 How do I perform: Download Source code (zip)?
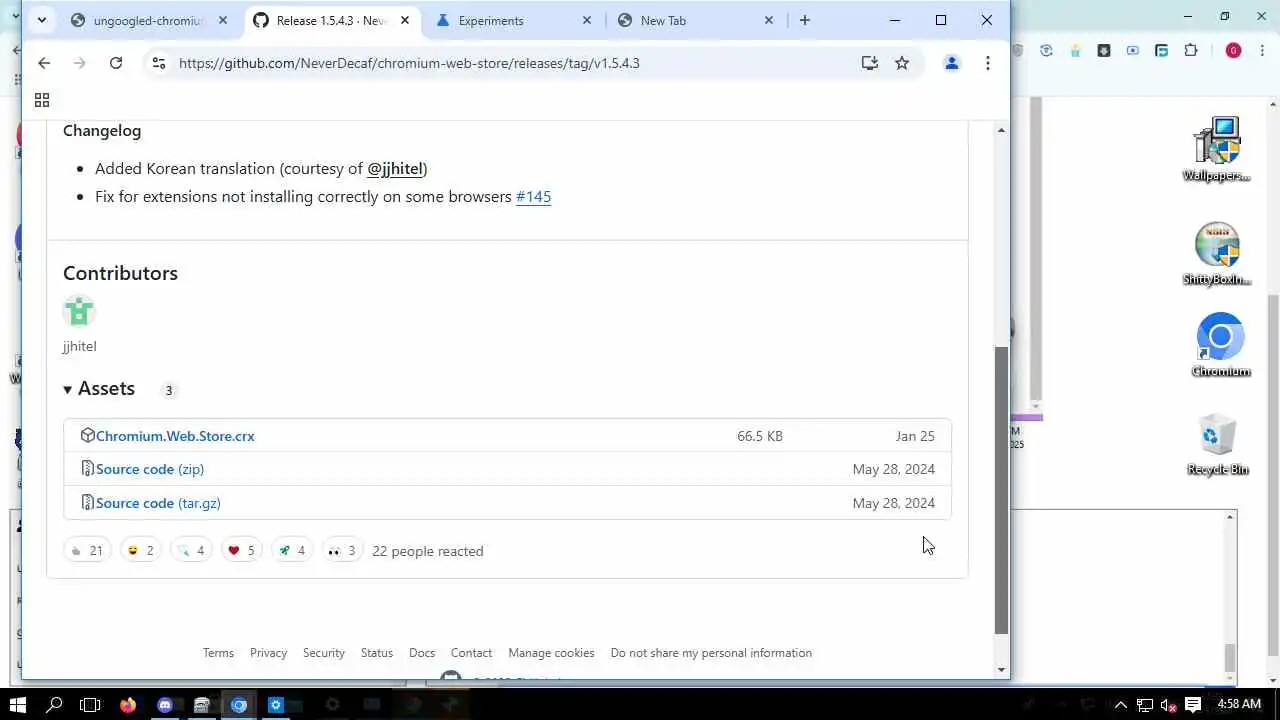[x=150, y=469]
